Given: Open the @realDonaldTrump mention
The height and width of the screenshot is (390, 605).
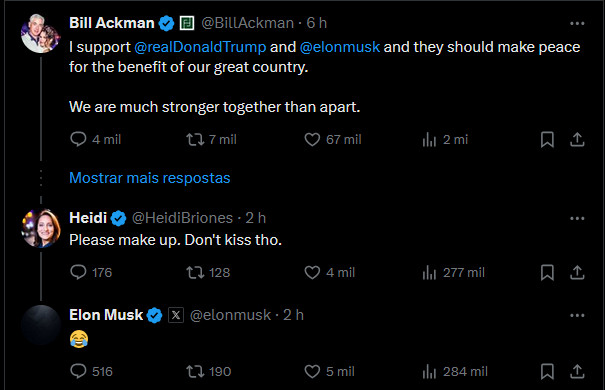Looking at the screenshot, I should [200, 47].
